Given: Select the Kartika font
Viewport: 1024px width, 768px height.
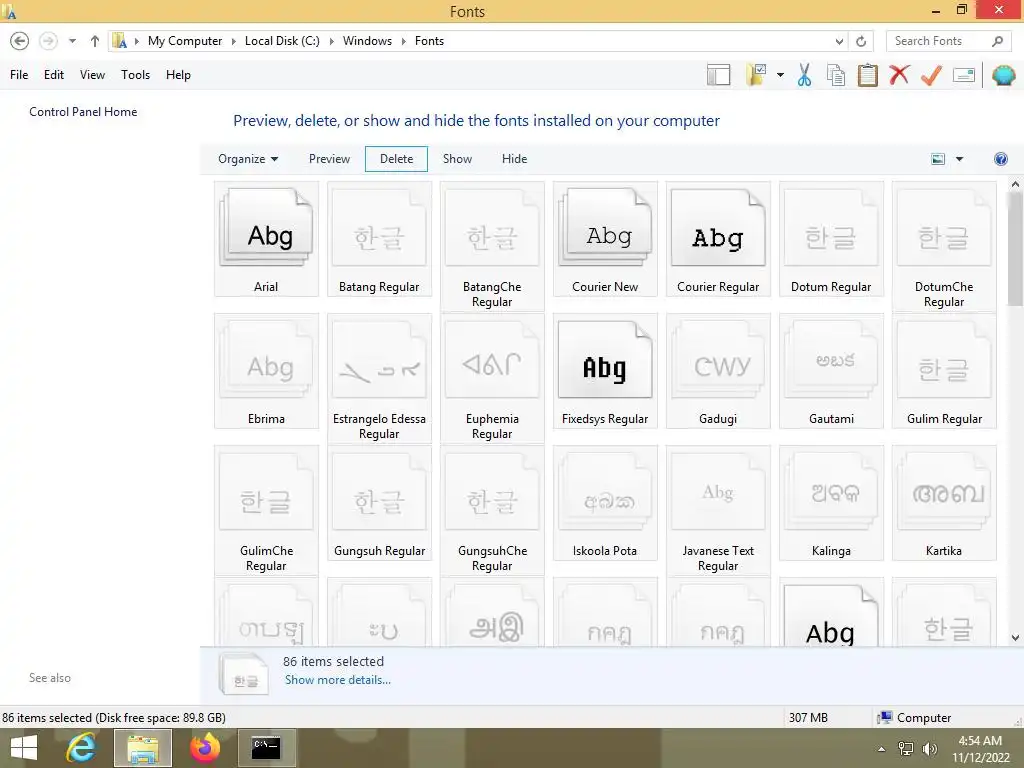Looking at the screenshot, I should [944, 503].
